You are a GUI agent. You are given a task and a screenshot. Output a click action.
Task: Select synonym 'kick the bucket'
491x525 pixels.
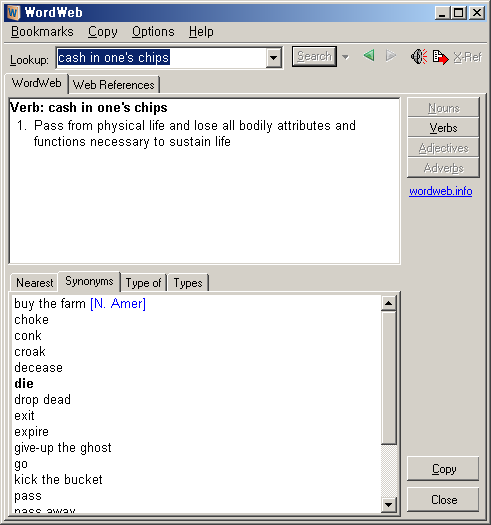click(x=58, y=479)
